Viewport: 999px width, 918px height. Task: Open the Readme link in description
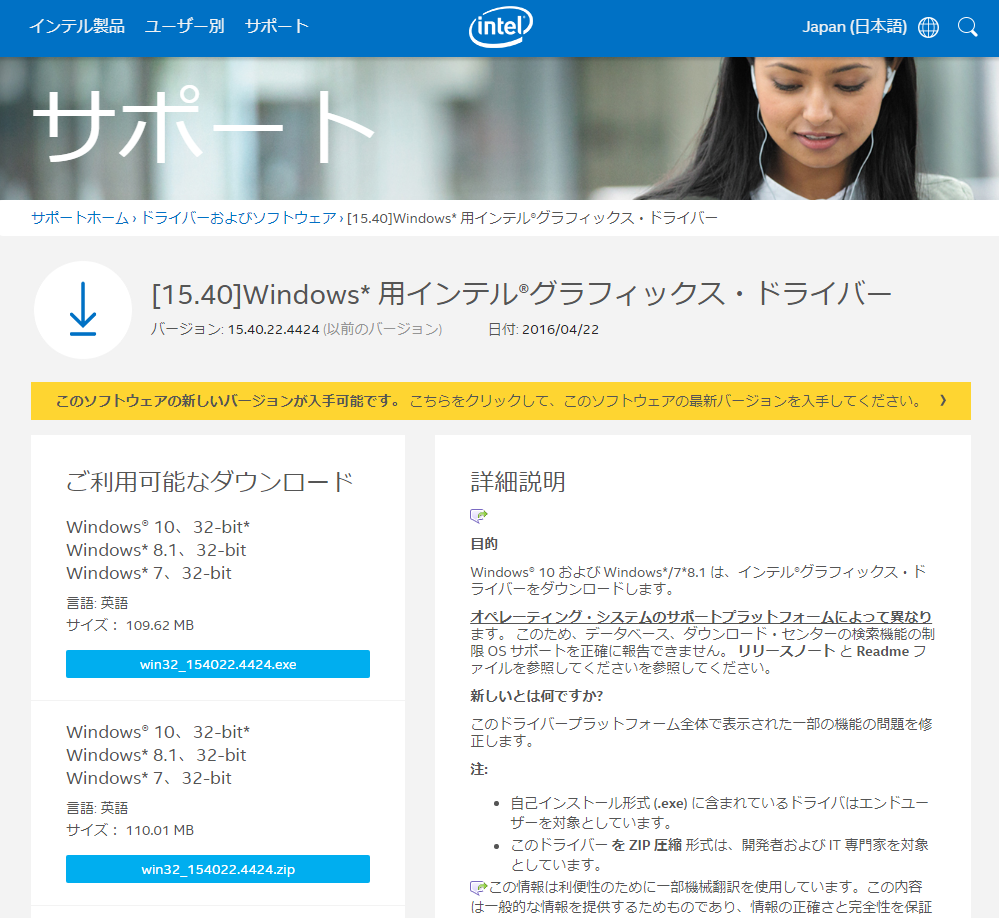tap(882, 651)
